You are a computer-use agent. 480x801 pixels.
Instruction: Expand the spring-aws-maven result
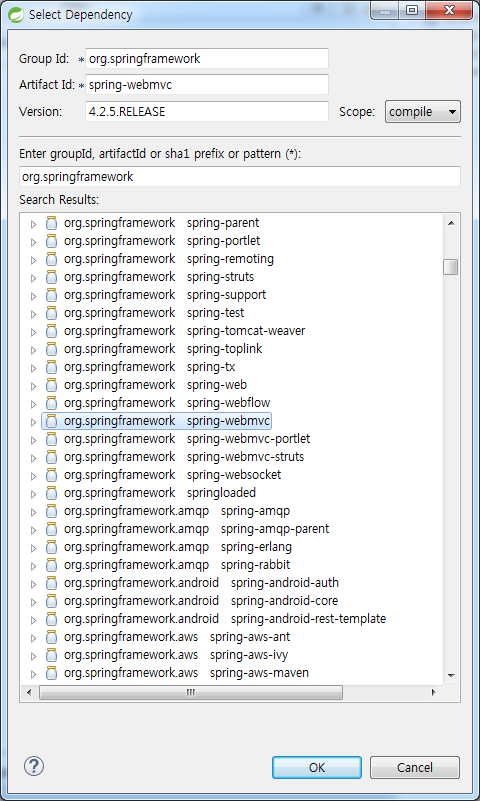[34, 674]
